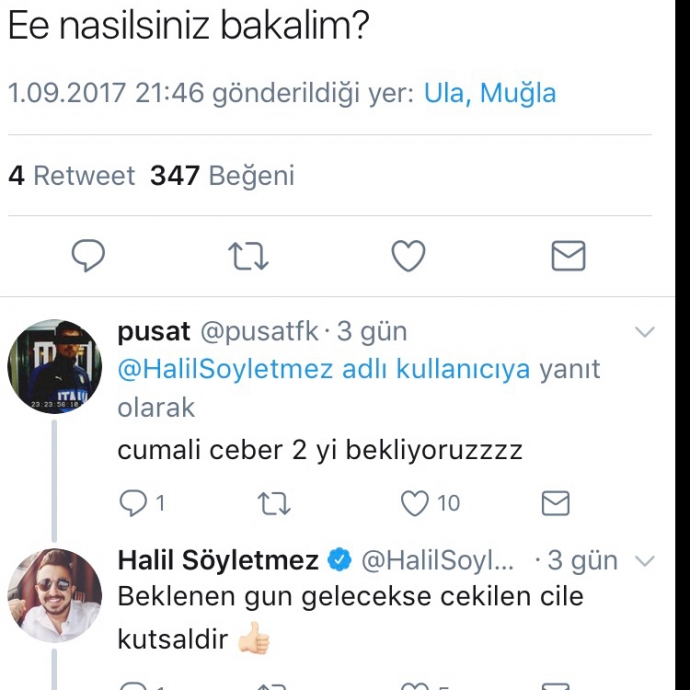View the 347 Beğeni list

tap(222, 176)
